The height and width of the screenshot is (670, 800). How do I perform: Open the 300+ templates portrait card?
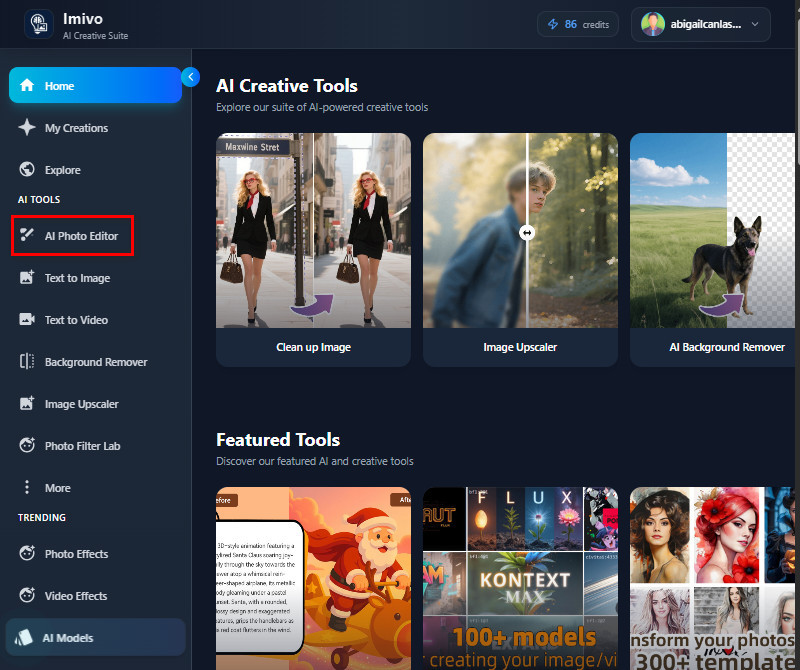pyautogui.click(x=714, y=578)
